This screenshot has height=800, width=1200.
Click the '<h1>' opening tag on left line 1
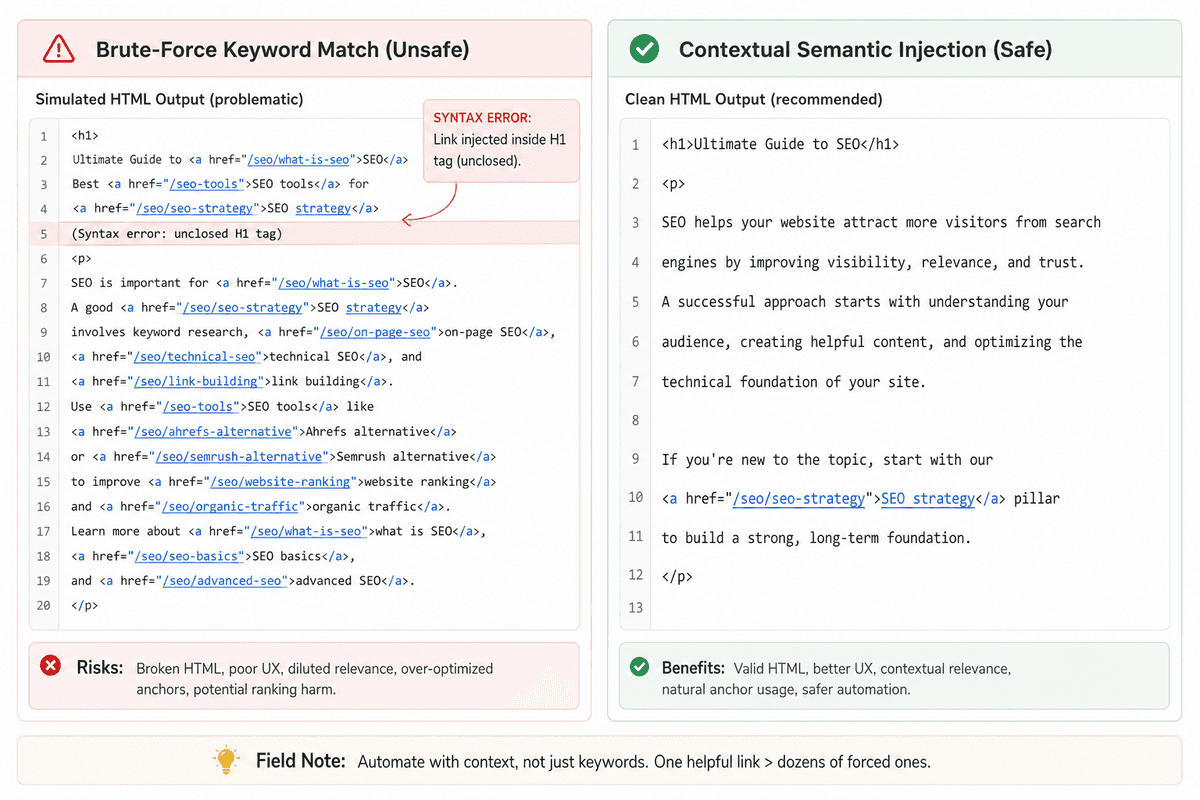(85, 135)
